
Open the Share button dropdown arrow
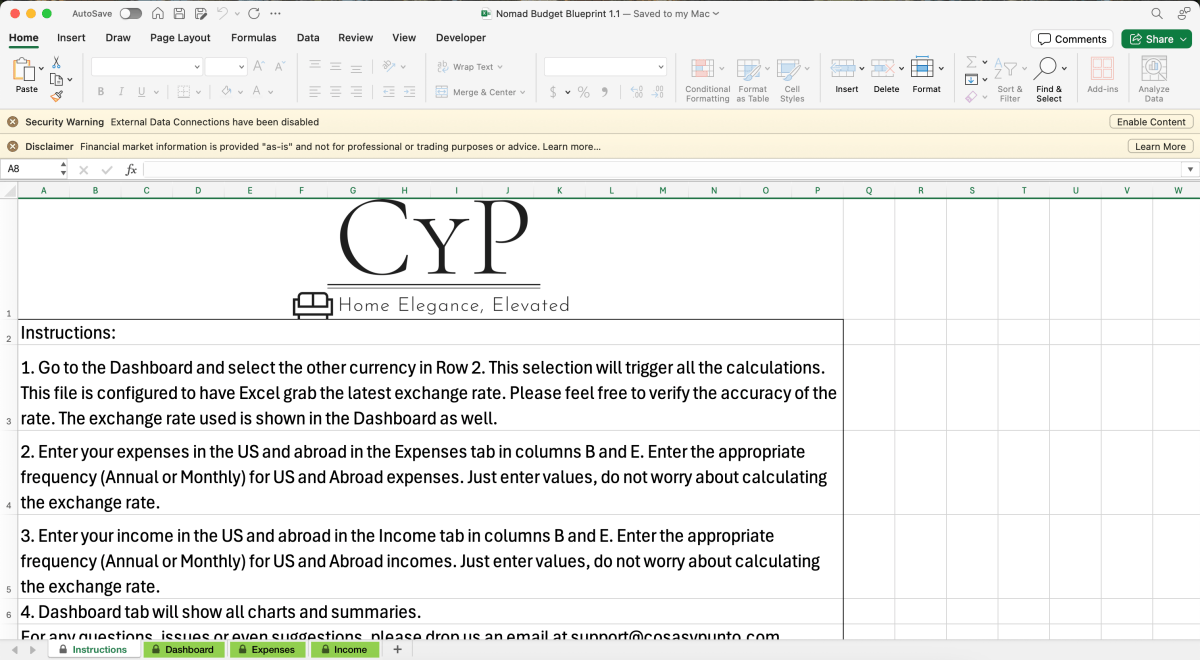pos(1184,39)
